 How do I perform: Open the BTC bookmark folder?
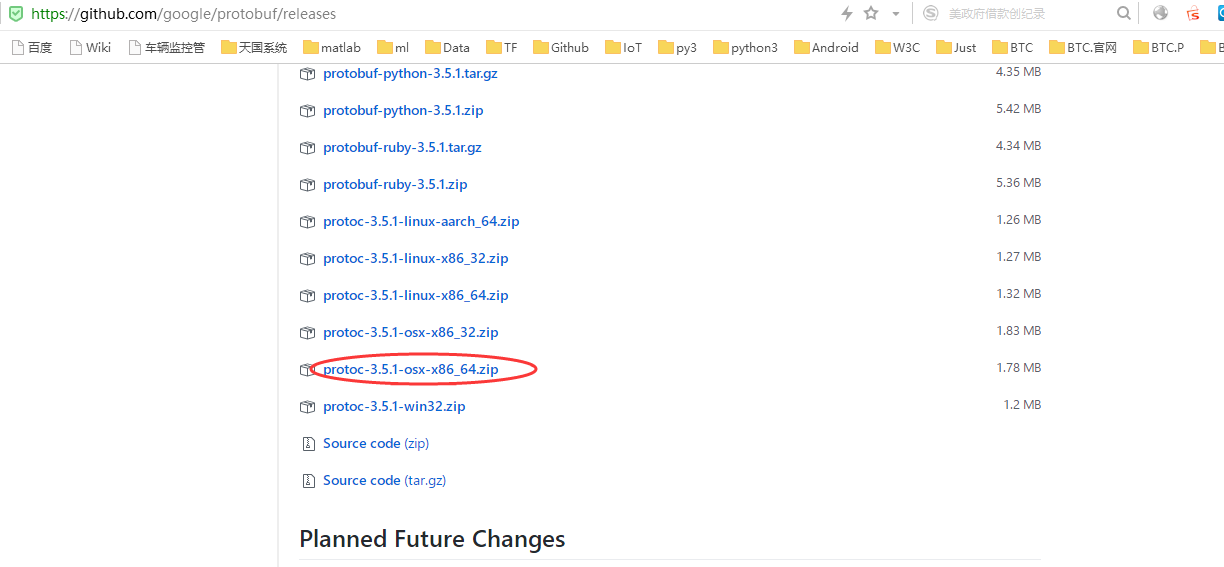coord(1013,47)
